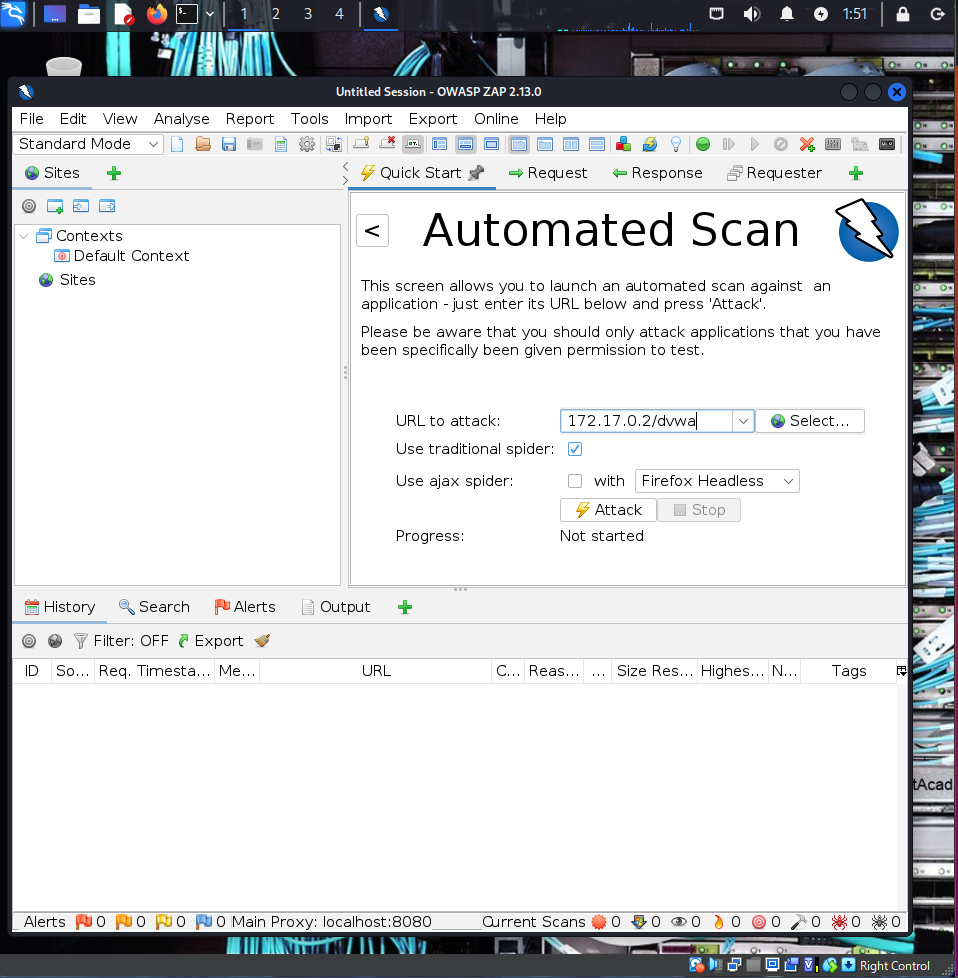This screenshot has width=958, height=978.
Task: Click the Attack button
Action: coord(608,510)
